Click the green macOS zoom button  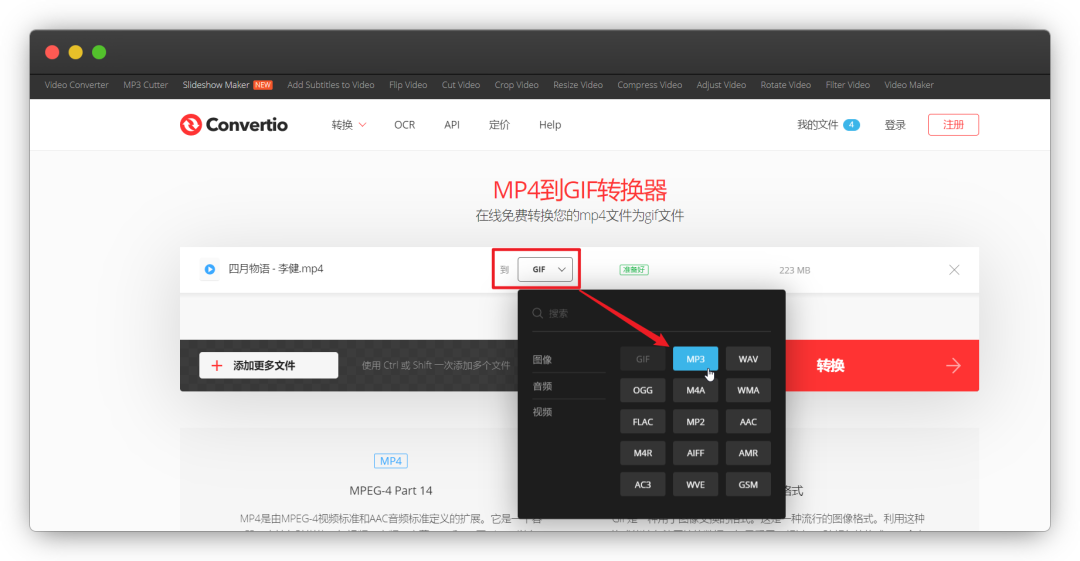[x=99, y=52]
